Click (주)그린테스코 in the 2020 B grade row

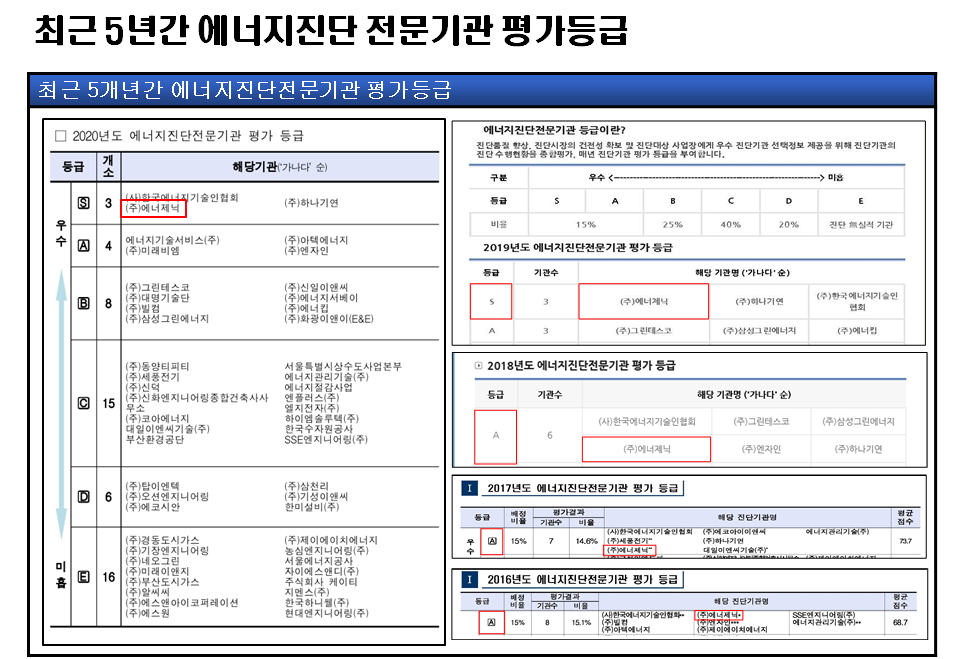pos(157,287)
